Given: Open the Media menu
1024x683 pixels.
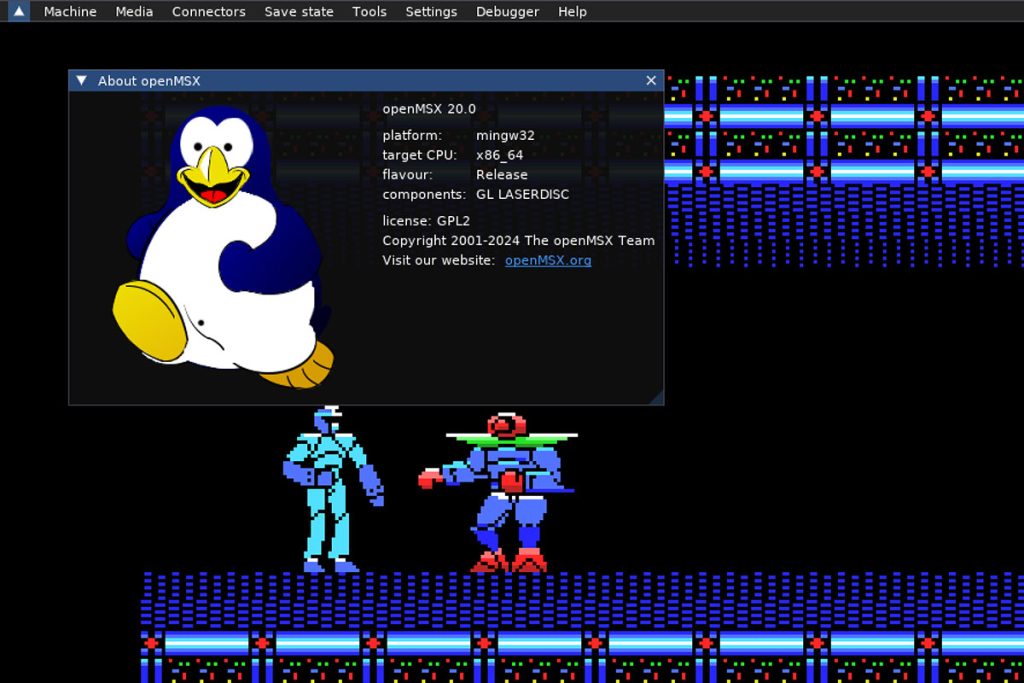Looking at the screenshot, I should (134, 11).
